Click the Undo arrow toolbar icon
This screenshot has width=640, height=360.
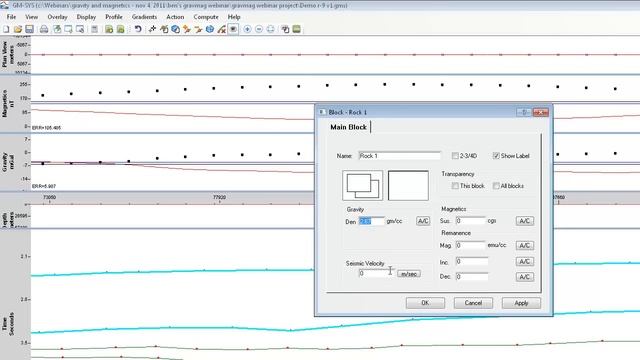point(138,29)
